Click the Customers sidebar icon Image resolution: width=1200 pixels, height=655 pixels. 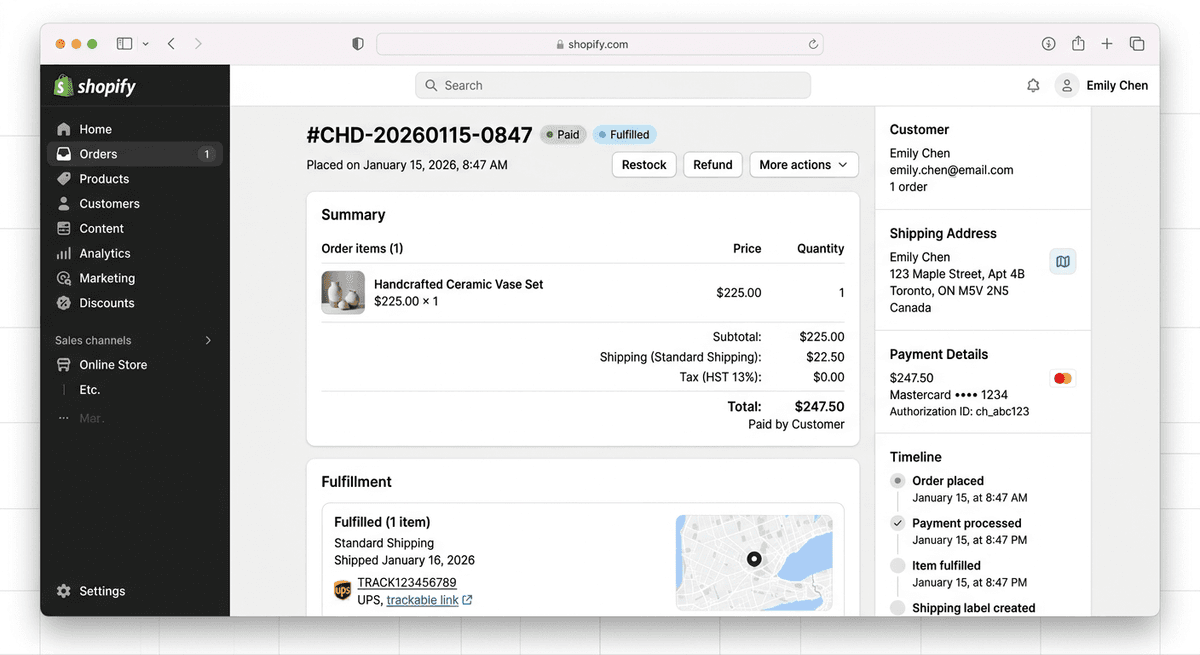[x=66, y=203]
